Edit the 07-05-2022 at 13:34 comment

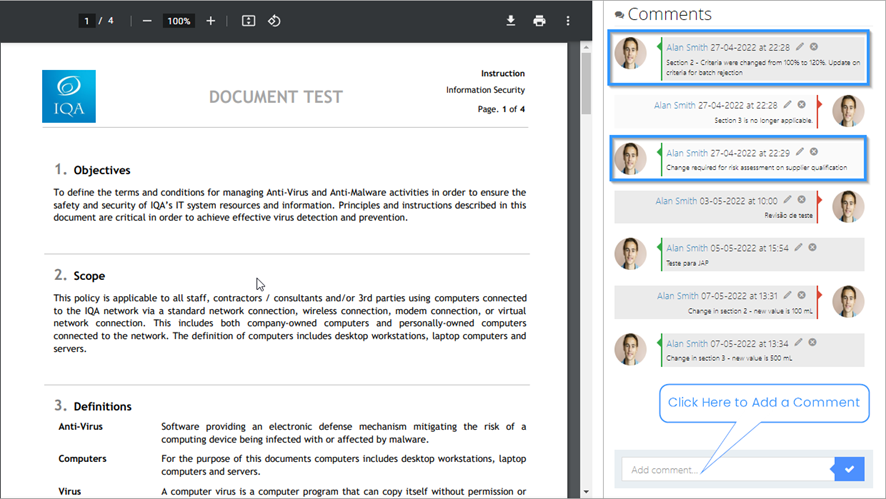[798, 342]
